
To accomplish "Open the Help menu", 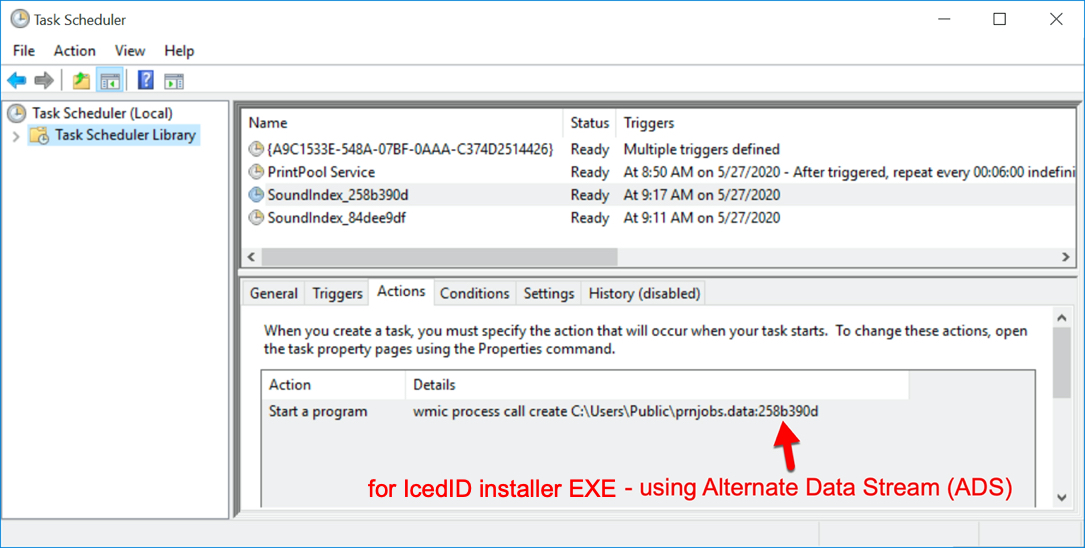I will pos(179,51).
